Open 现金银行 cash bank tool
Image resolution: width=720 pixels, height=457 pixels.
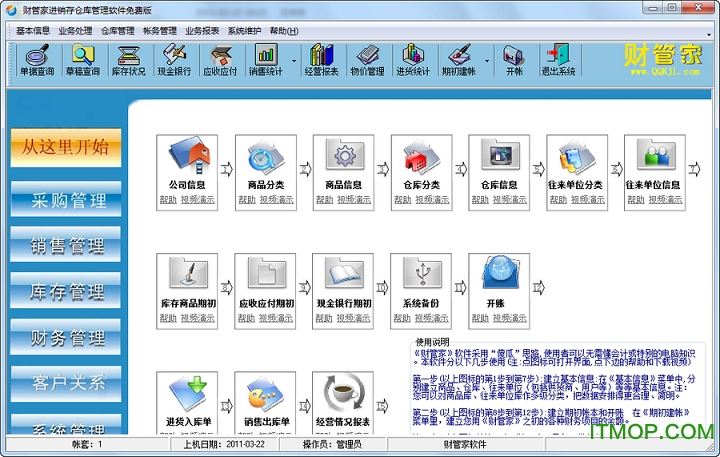coord(174,60)
